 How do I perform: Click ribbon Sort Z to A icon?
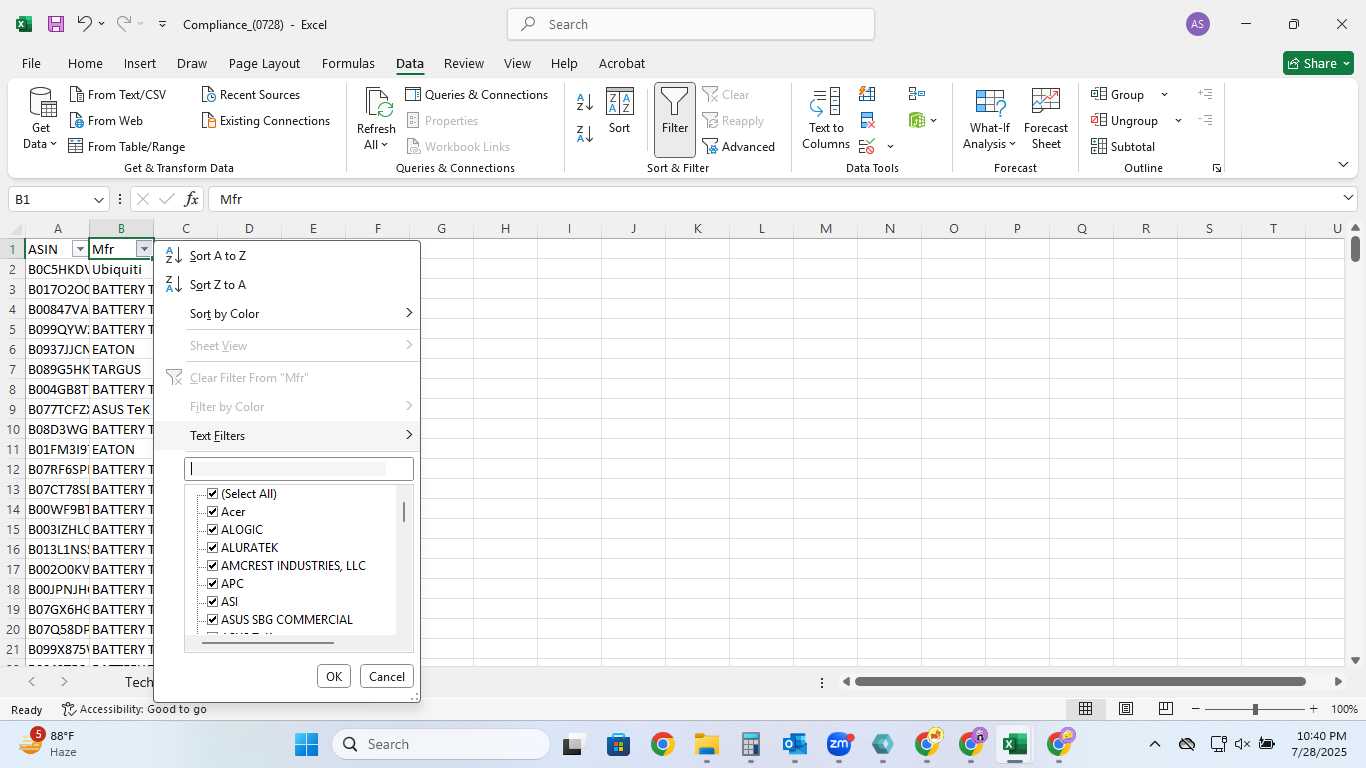pos(585,133)
